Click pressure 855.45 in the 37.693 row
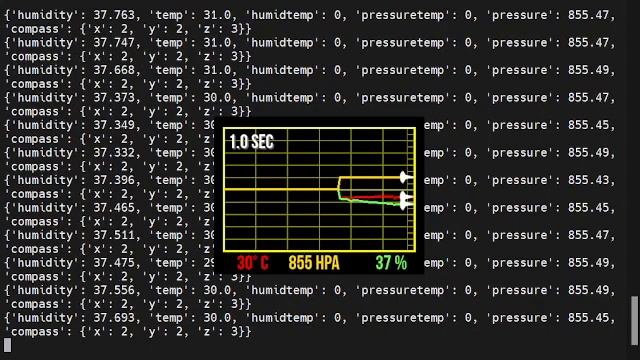The image size is (640, 360). tap(588, 318)
